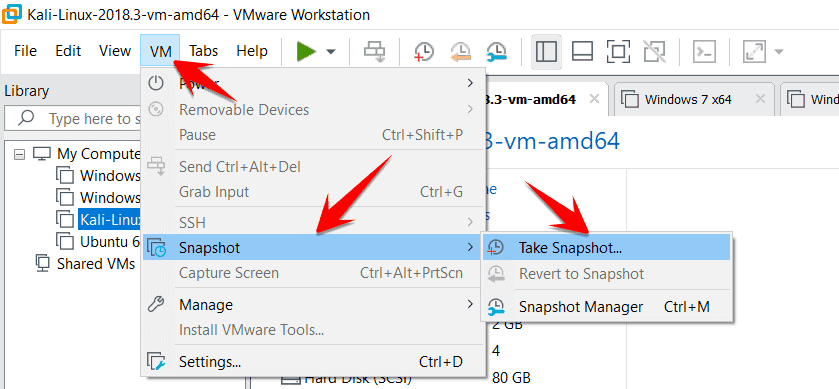Open the Snapshot submenu entry
Viewport: 839px width, 389px height.
point(313,248)
